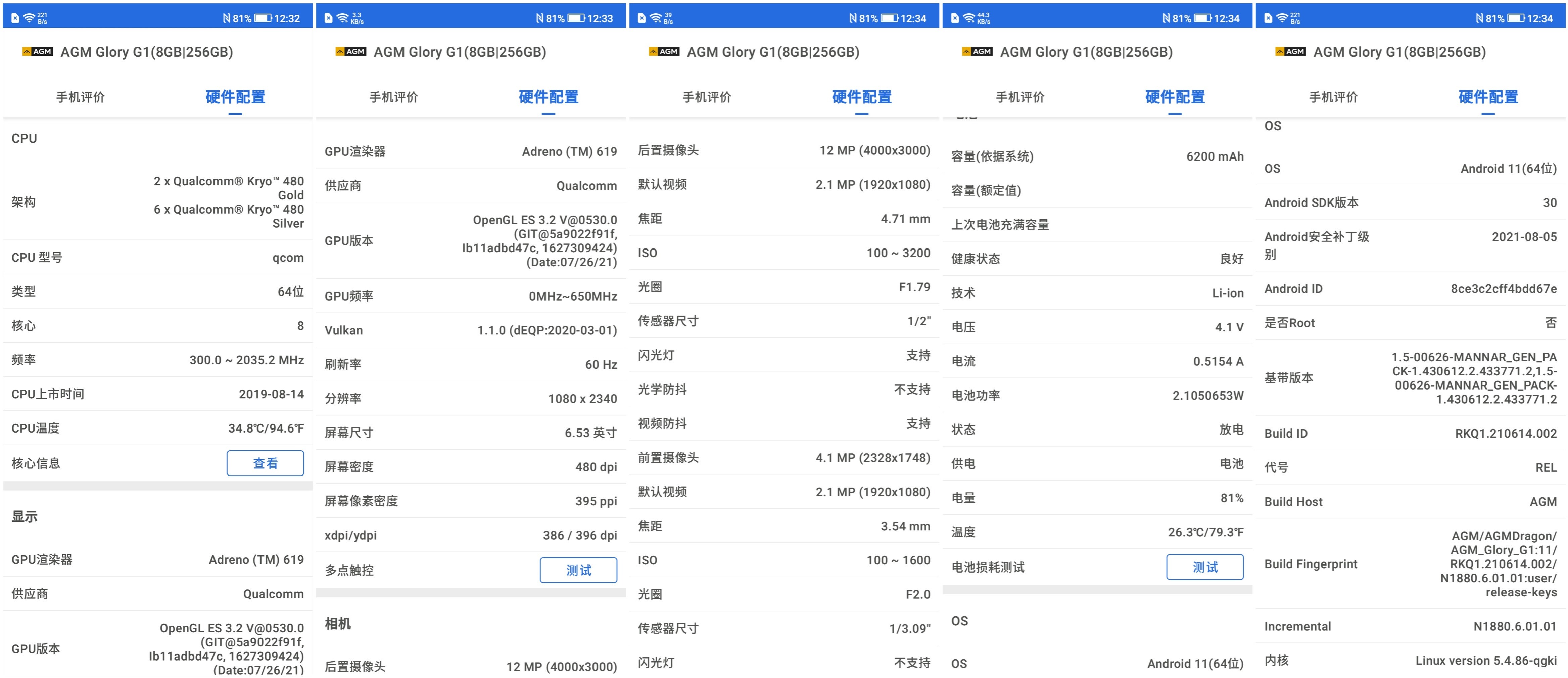Image resolution: width=1568 pixels, height=678 pixels.
Task: Select 硬件配置 tab in the Build ID screen
Action: (x=1488, y=97)
